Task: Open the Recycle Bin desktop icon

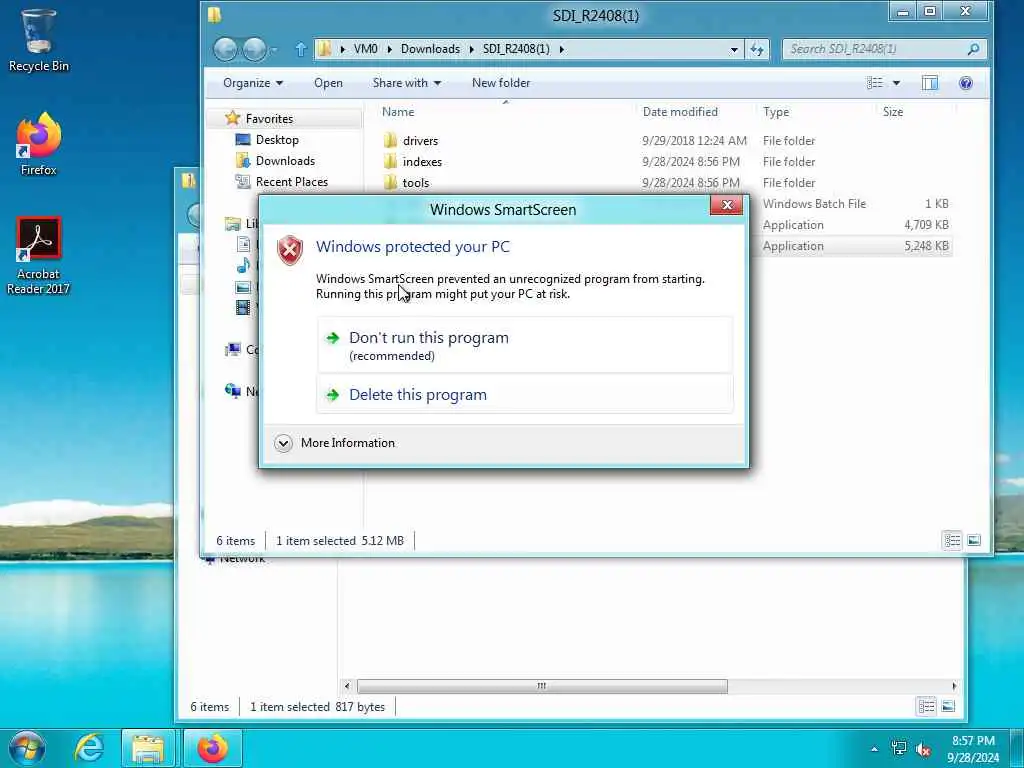Action: click(38, 39)
